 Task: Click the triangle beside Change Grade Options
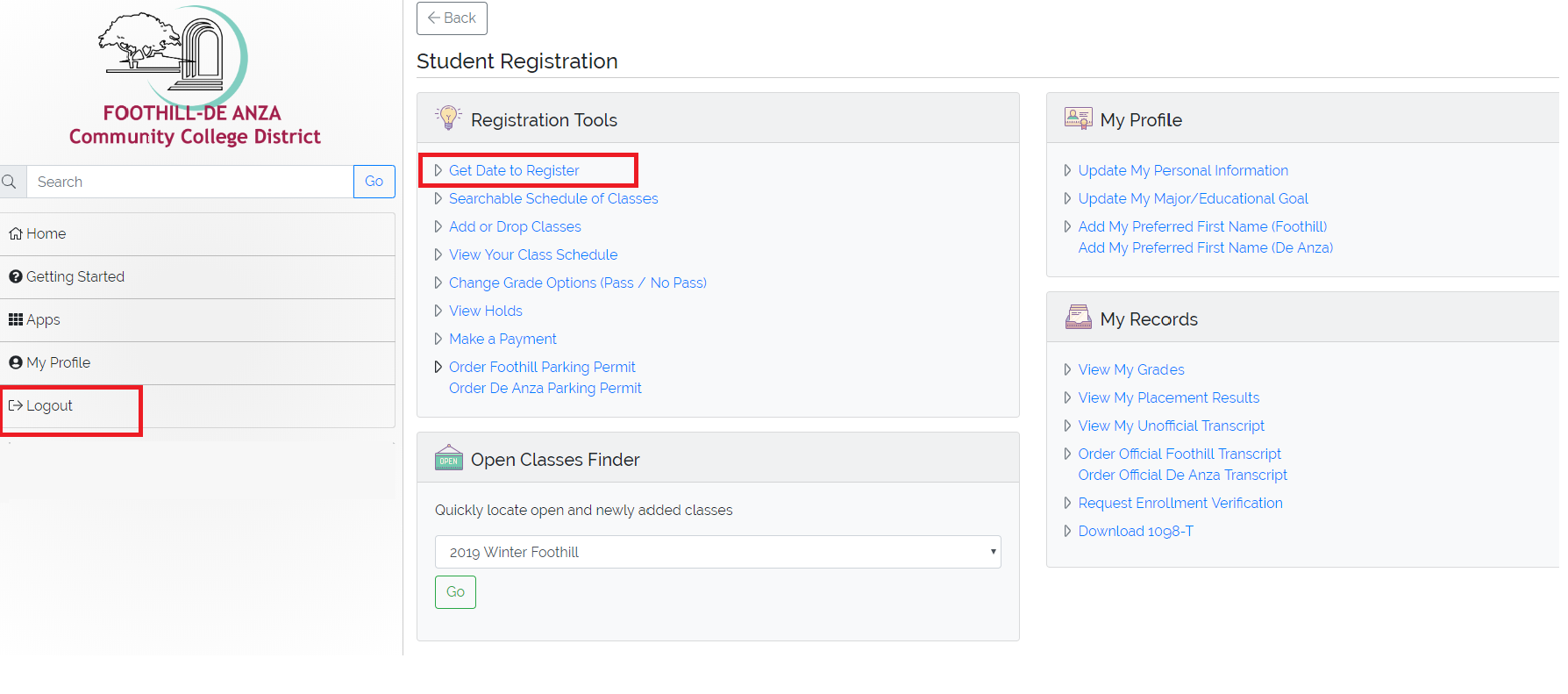click(x=438, y=283)
